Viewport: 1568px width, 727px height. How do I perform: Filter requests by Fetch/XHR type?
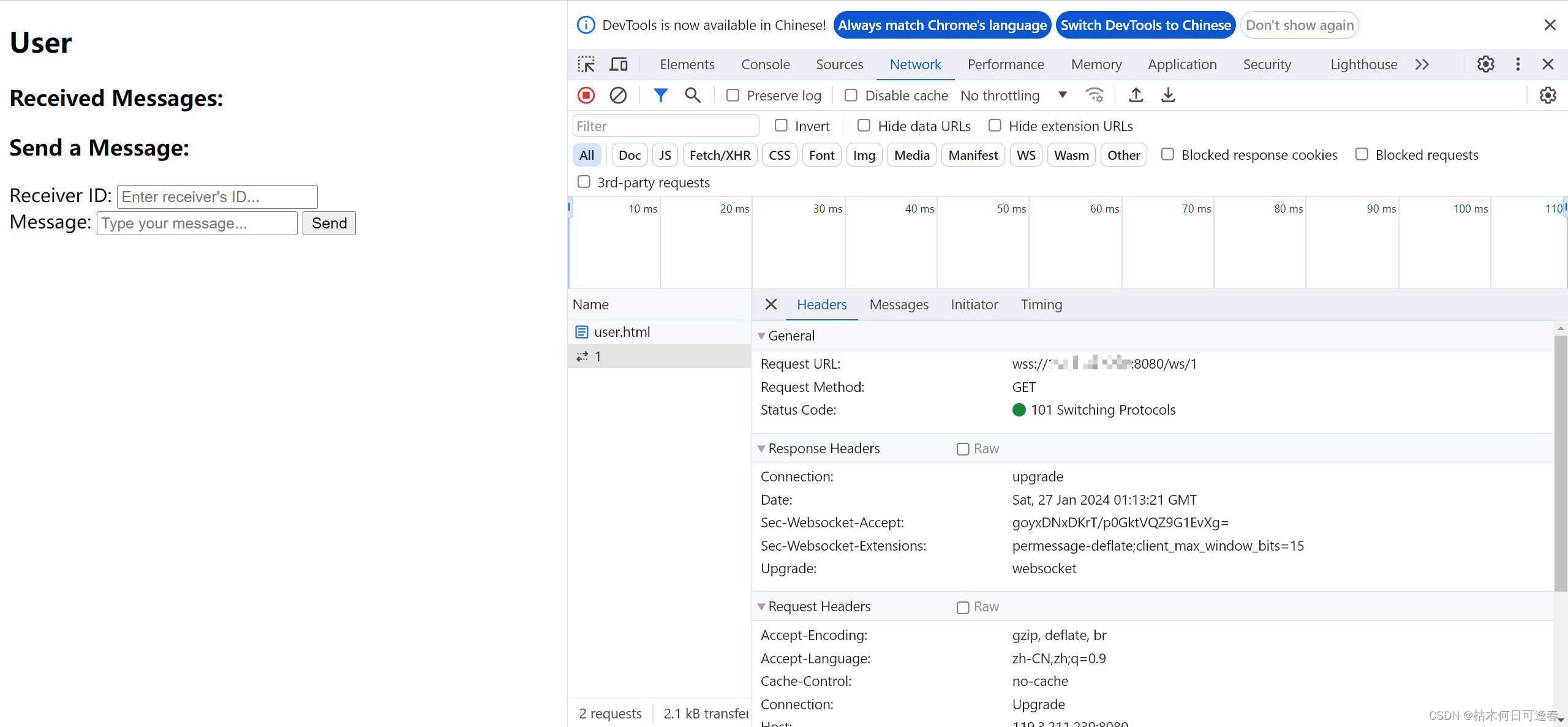click(720, 155)
